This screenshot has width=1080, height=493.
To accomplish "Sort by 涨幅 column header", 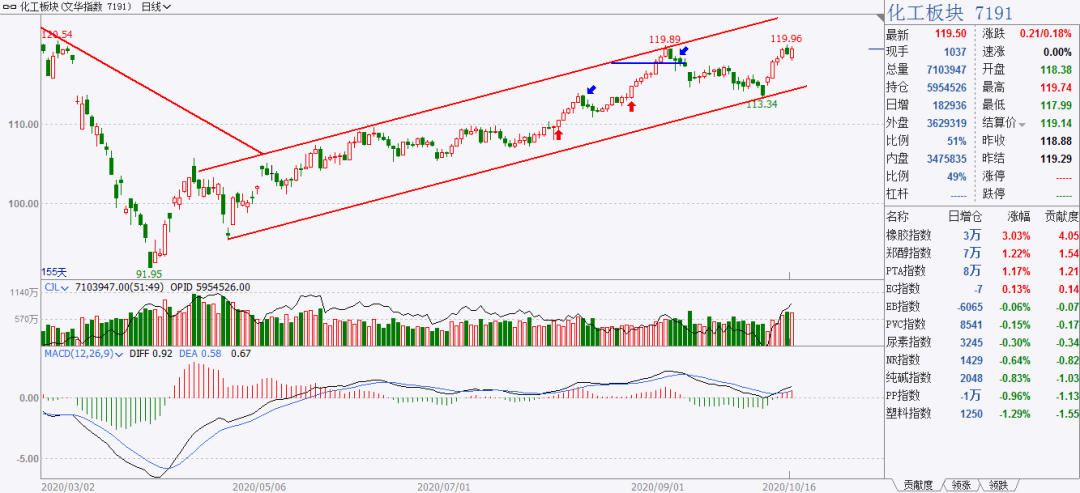I will coord(1017,216).
